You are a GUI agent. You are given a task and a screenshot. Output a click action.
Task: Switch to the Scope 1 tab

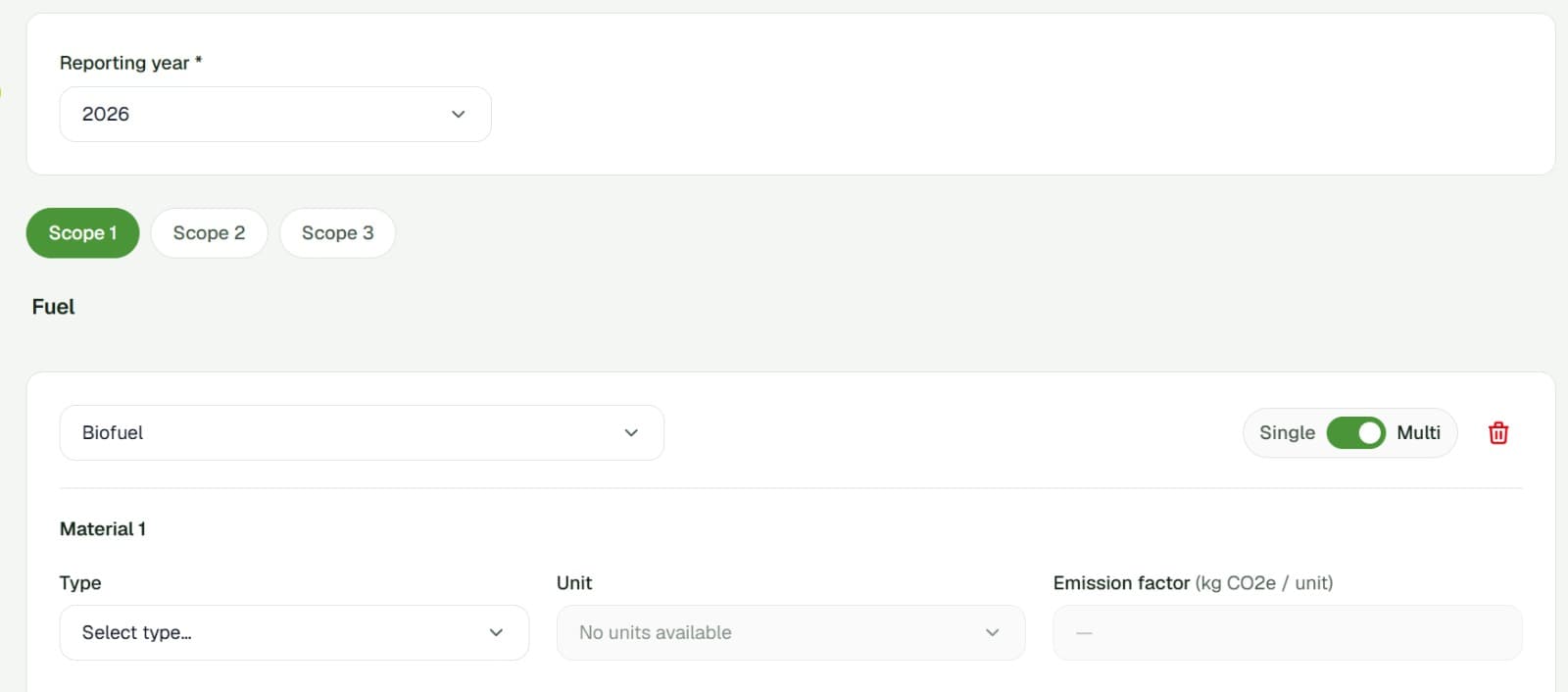(82, 233)
